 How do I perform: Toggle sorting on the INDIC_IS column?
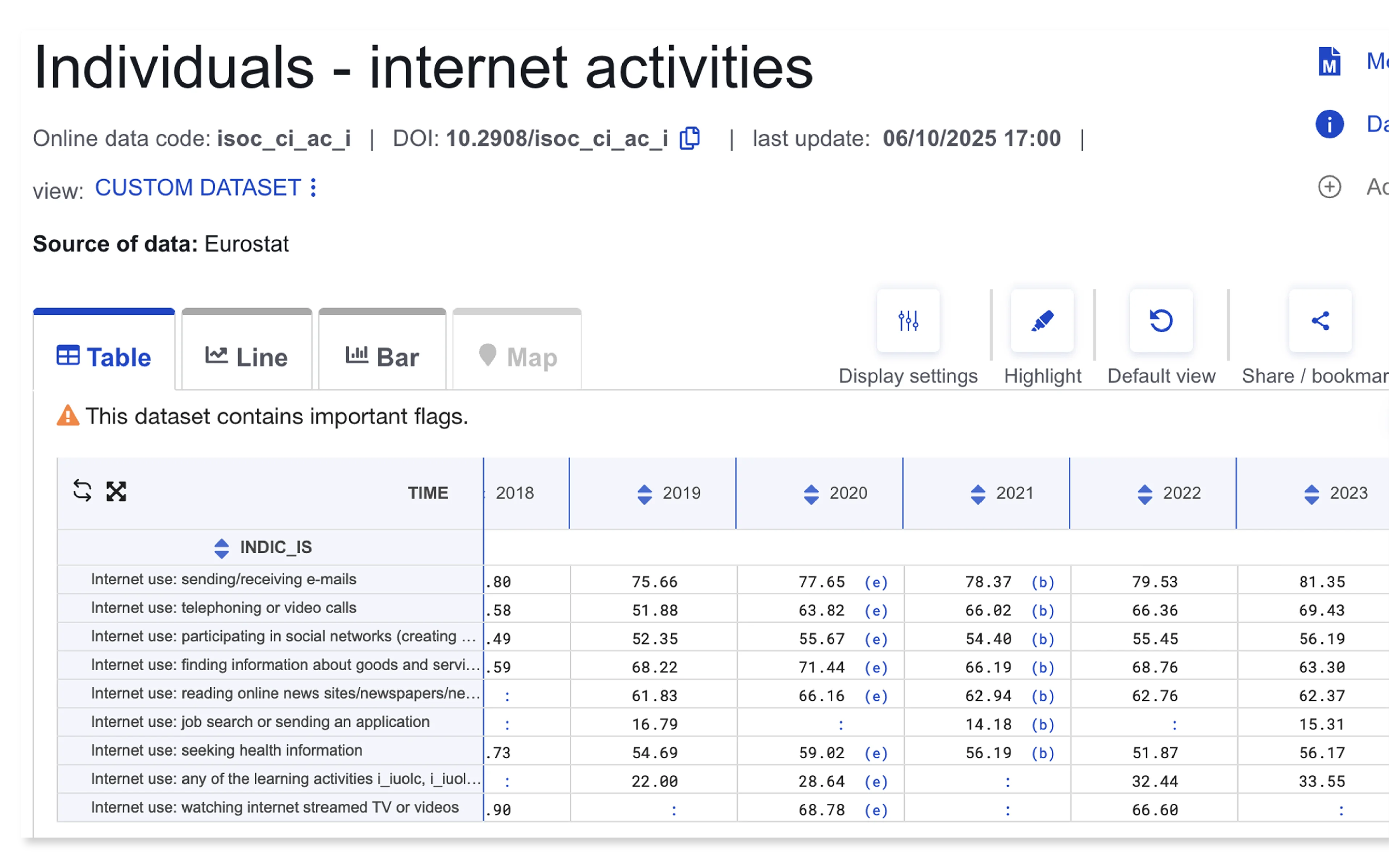click(221, 547)
